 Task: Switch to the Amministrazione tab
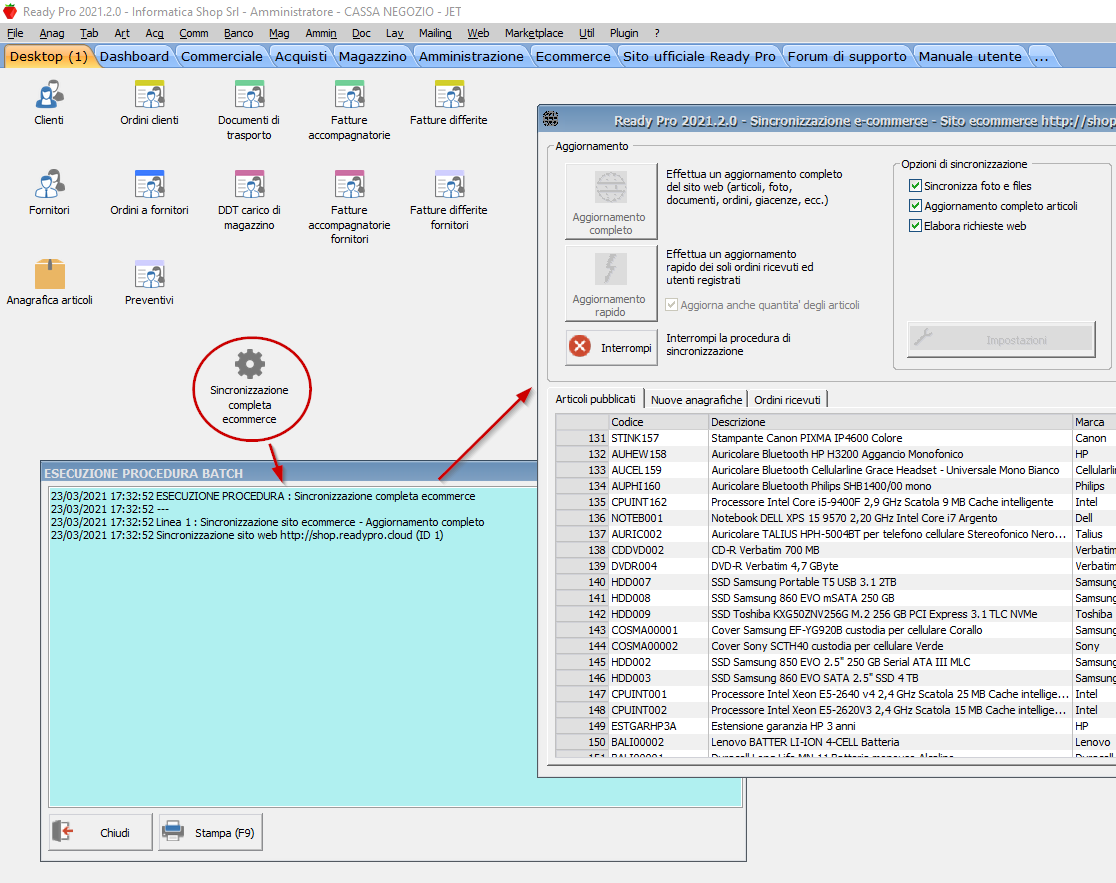471,56
